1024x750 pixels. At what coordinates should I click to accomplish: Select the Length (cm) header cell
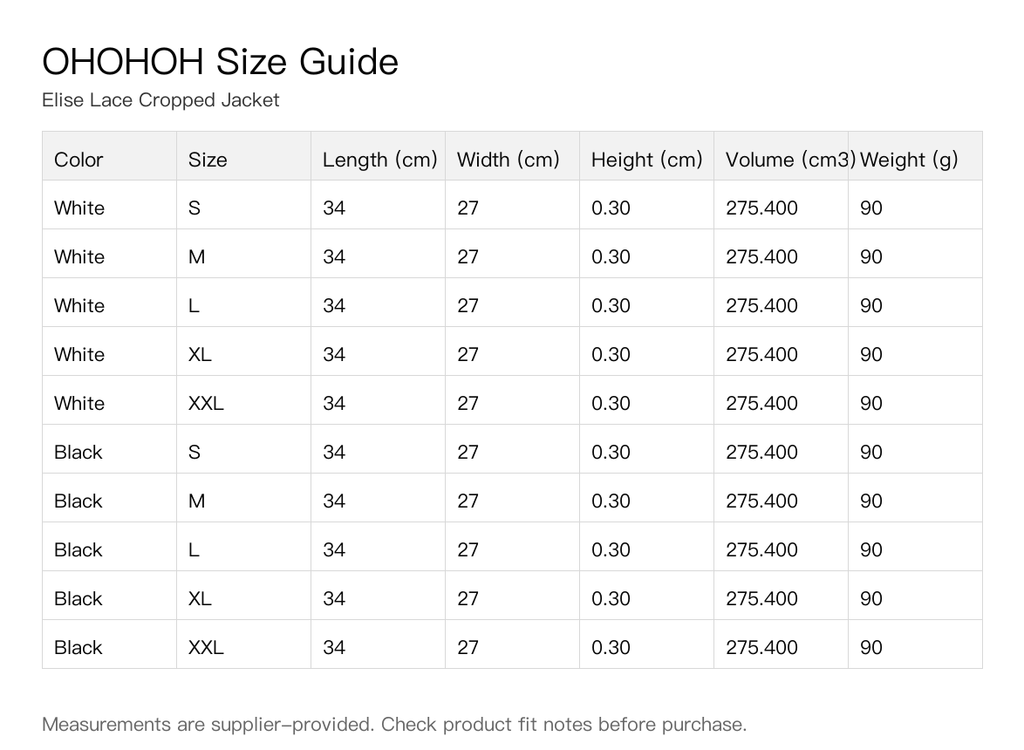pos(378,156)
